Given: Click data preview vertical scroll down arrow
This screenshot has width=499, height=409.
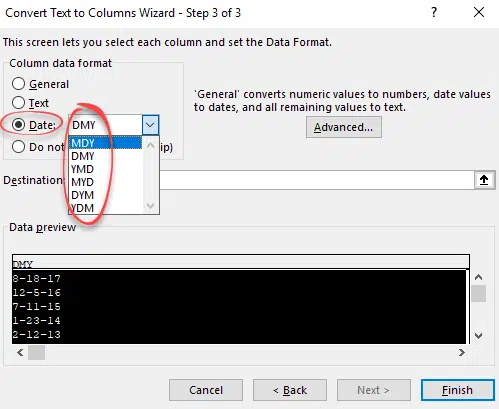Looking at the screenshot, I should (x=478, y=336).
